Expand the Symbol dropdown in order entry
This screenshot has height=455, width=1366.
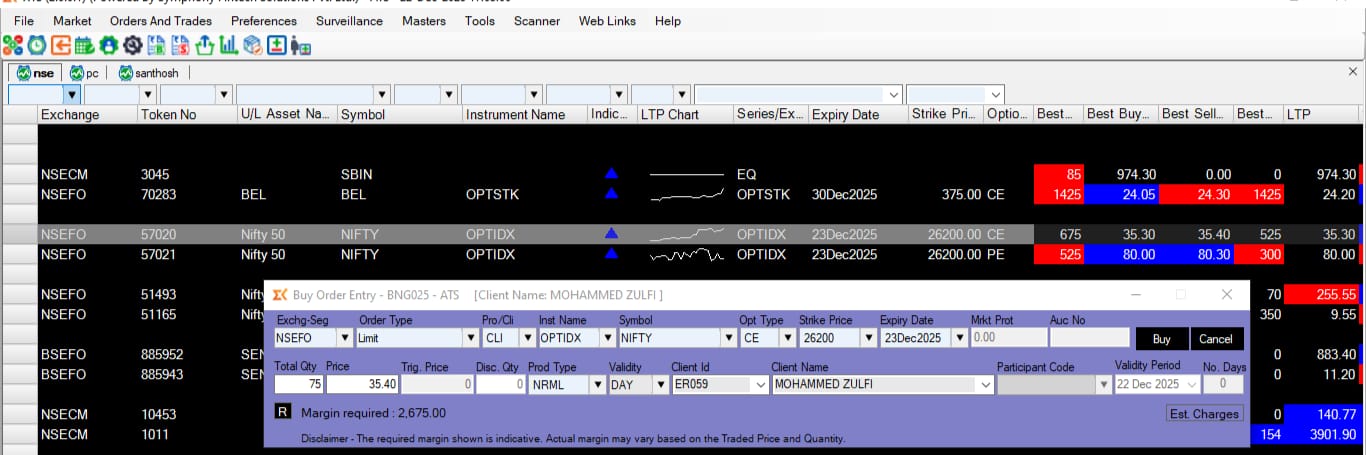point(729,338)
